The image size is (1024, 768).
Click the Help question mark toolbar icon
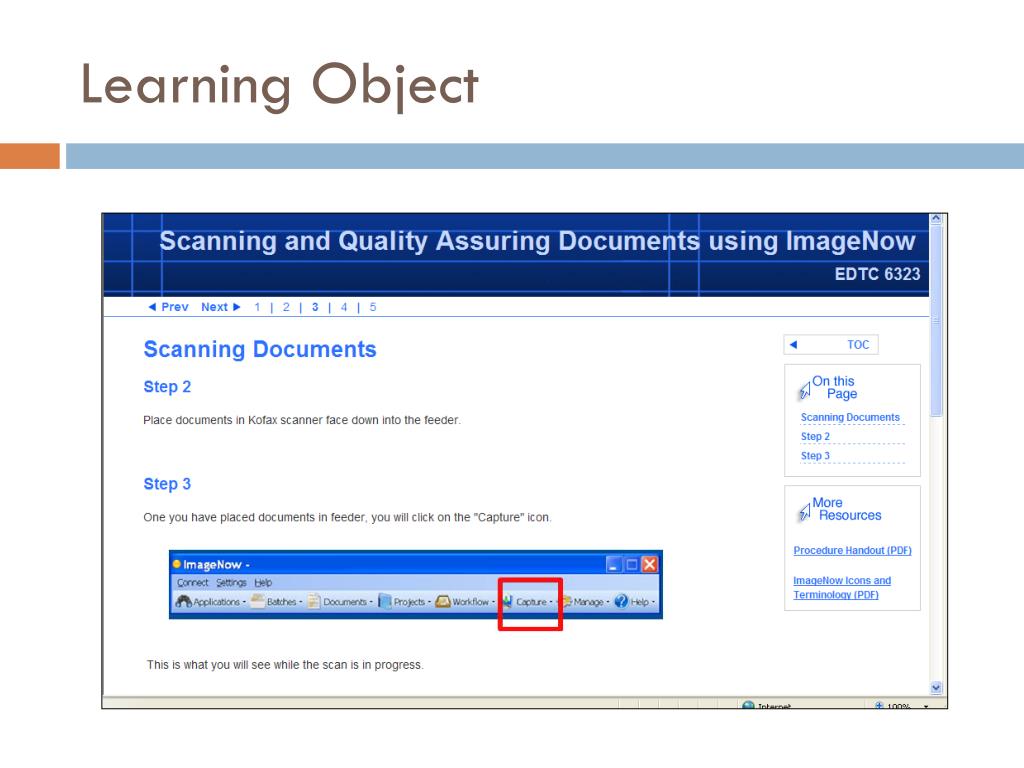(x=621, y=601)
